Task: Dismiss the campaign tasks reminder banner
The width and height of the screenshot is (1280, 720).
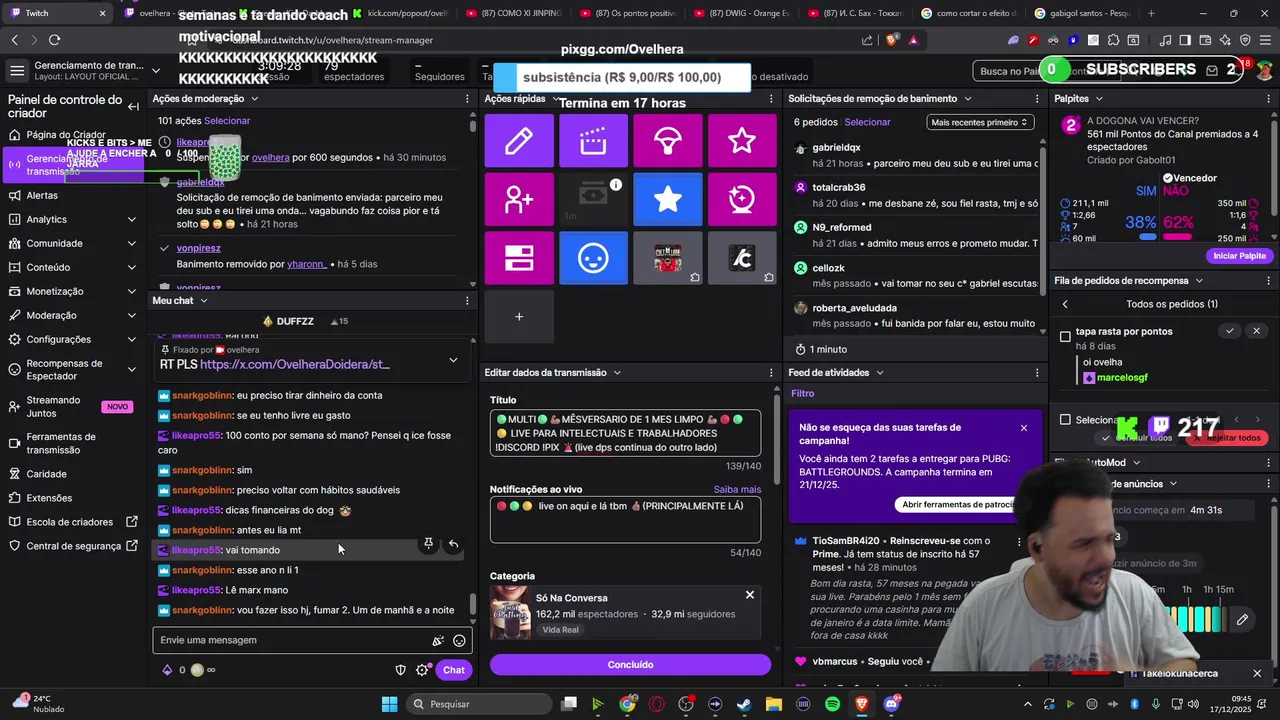Action: pos(1023,428)
